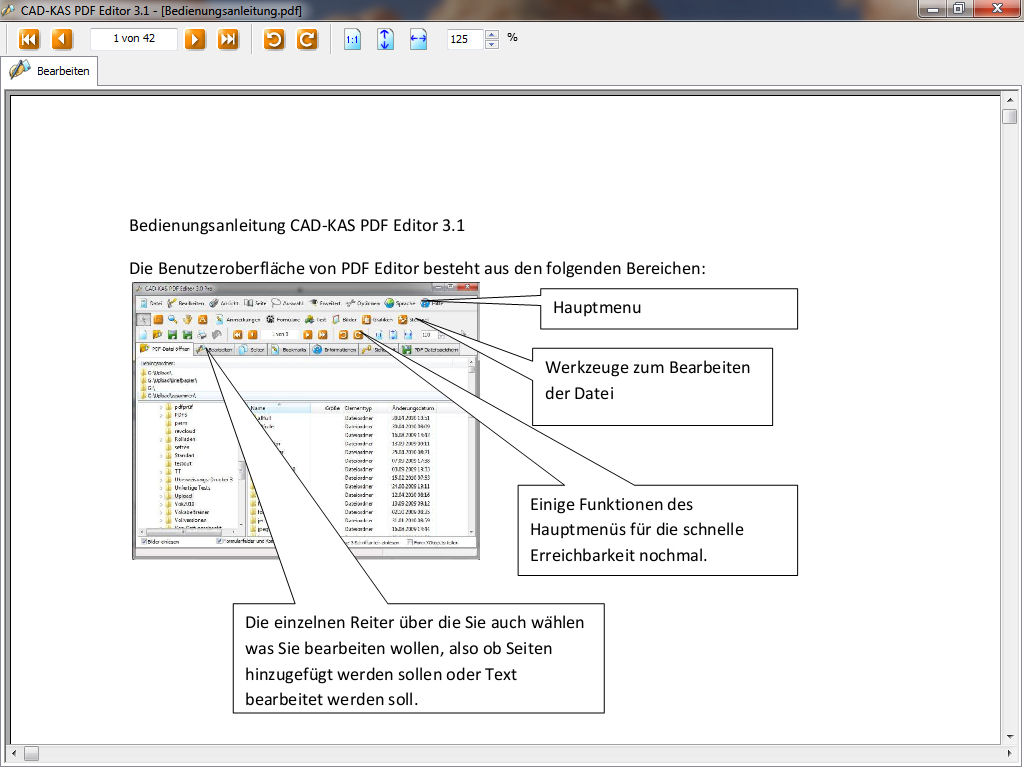Go to the previous page
Screen dimensions: 1024x768
pos(62,39)
